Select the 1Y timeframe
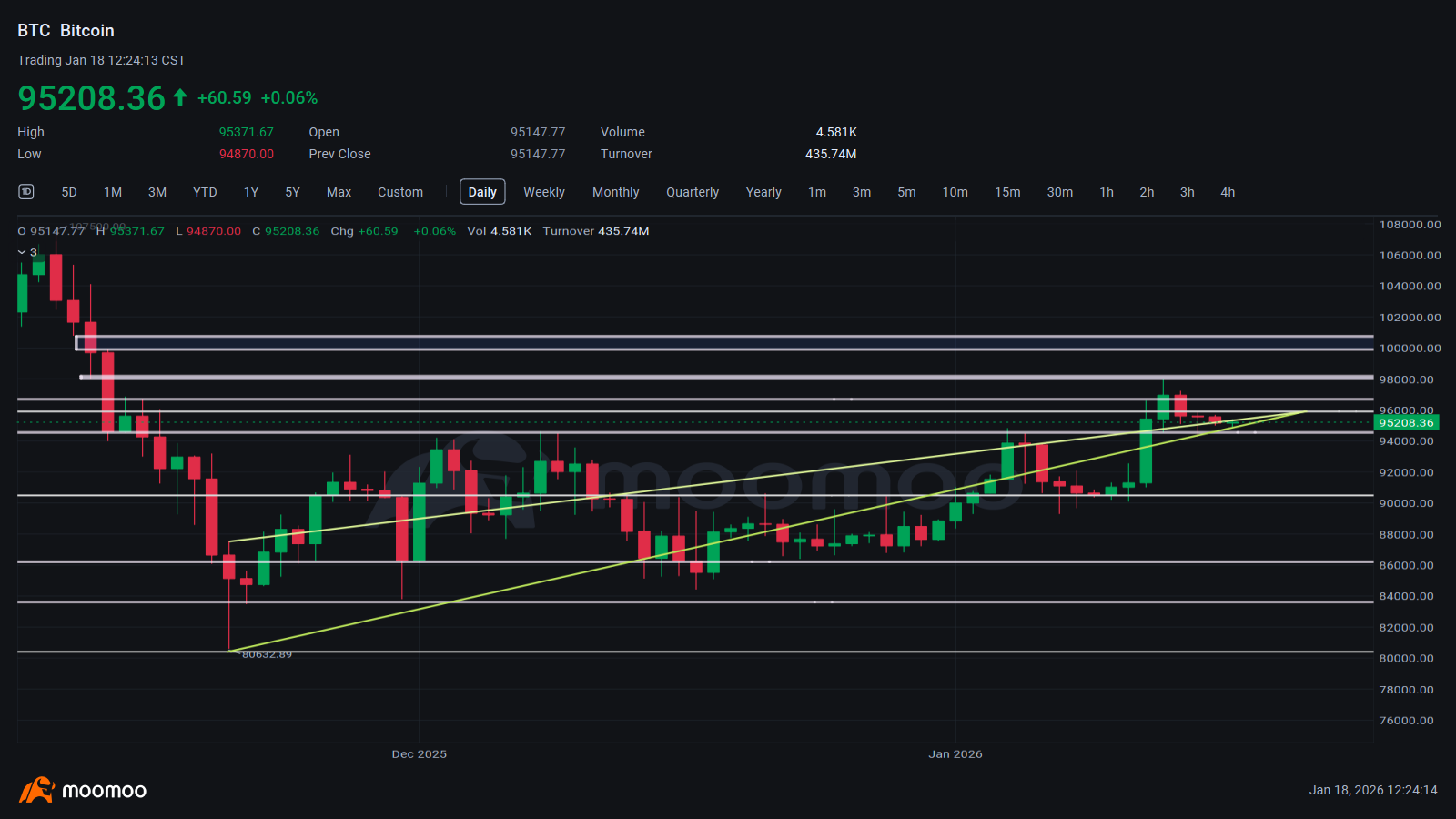 pos(250,192)
